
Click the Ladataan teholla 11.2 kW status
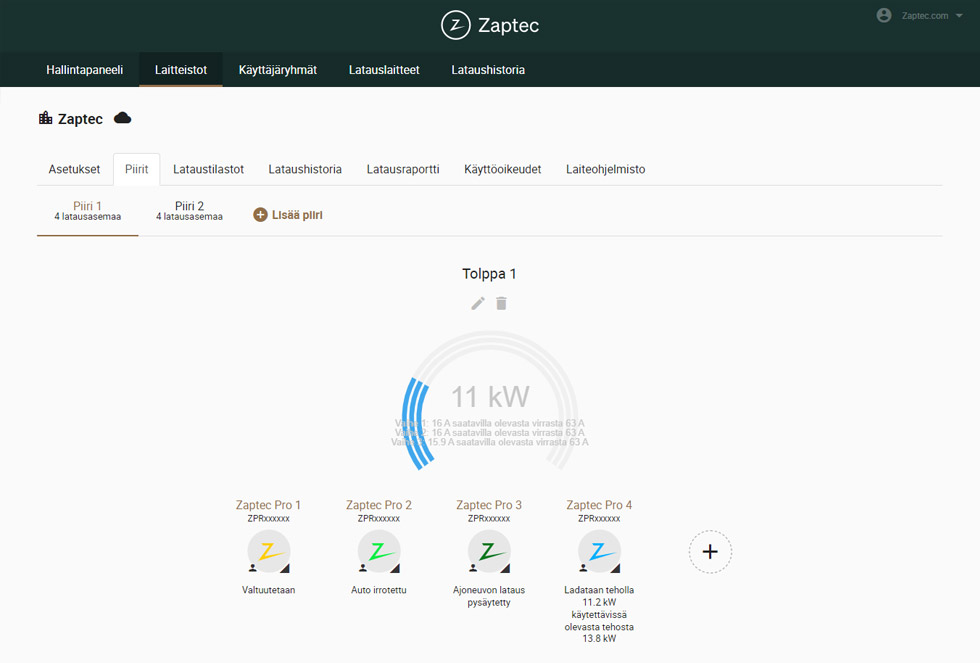(x=599, y=614)
